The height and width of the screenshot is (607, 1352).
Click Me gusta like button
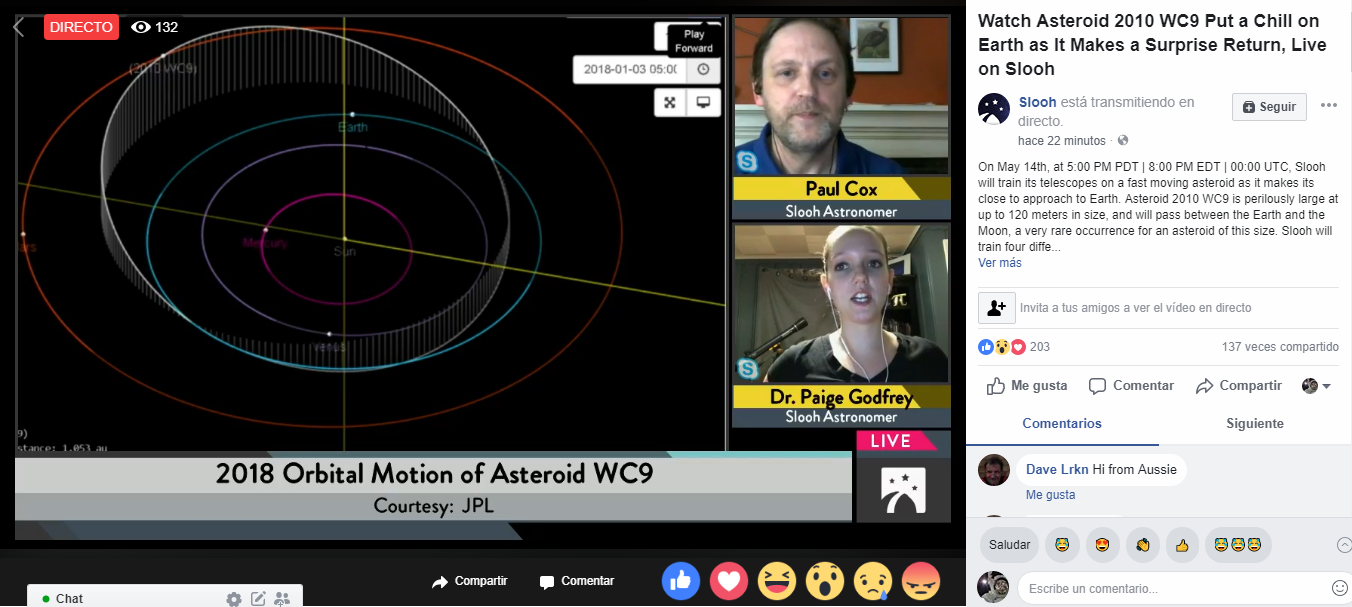click(x=1027, y=386)
